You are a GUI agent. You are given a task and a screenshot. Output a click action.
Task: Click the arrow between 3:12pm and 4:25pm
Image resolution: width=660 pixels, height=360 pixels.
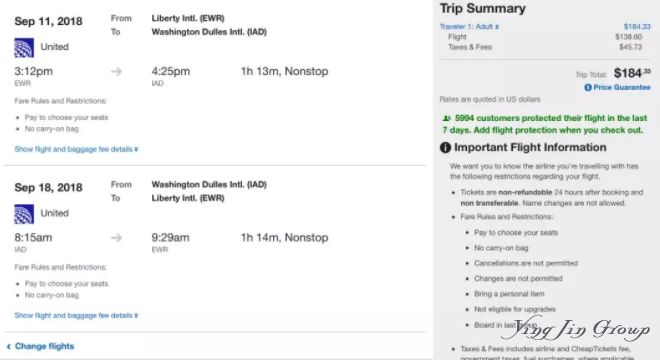[x=117, y=72]
